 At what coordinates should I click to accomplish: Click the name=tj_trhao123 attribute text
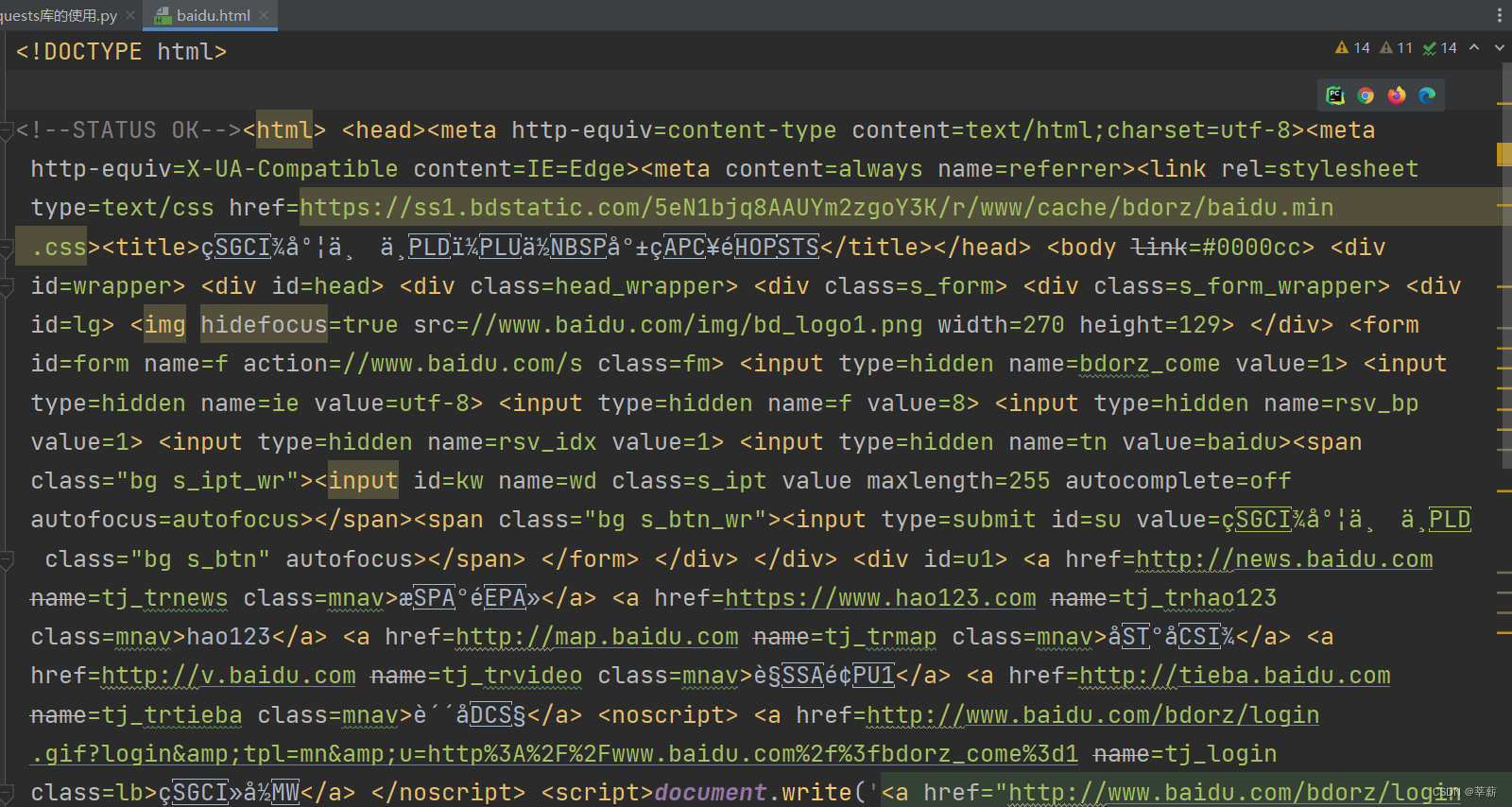(1164, 598)
